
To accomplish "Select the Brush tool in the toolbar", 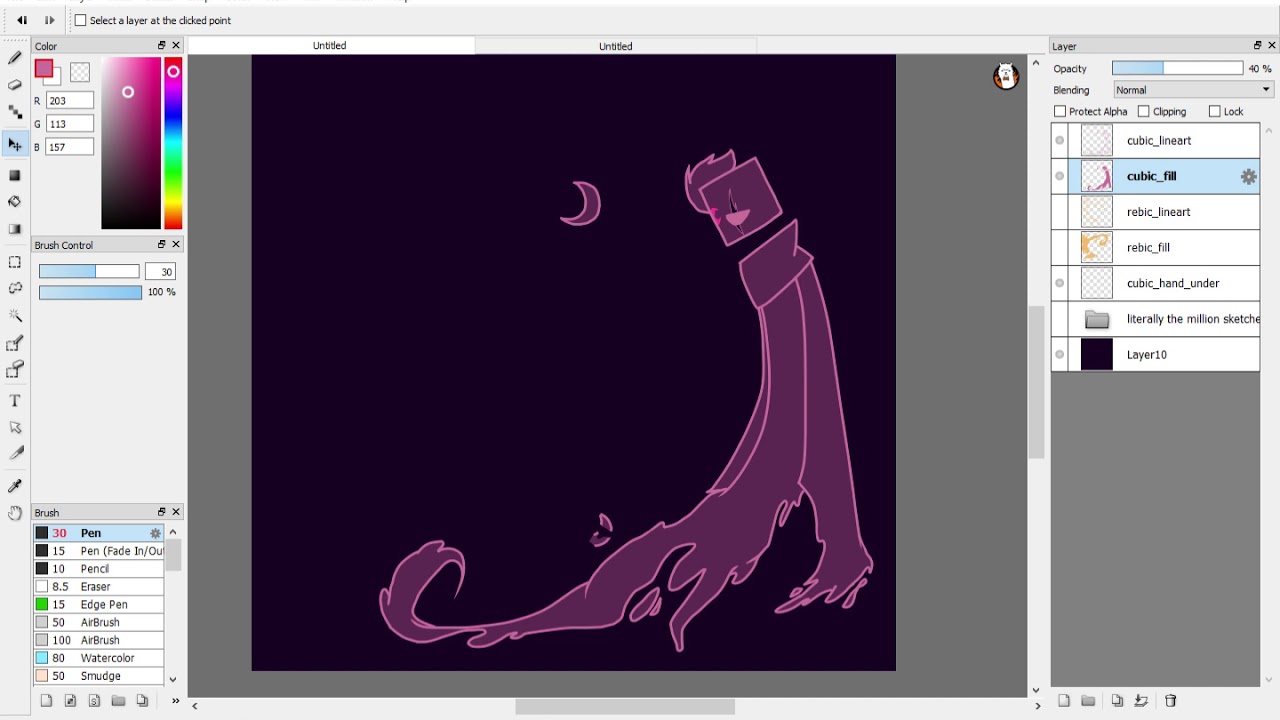I will [15, 59].
